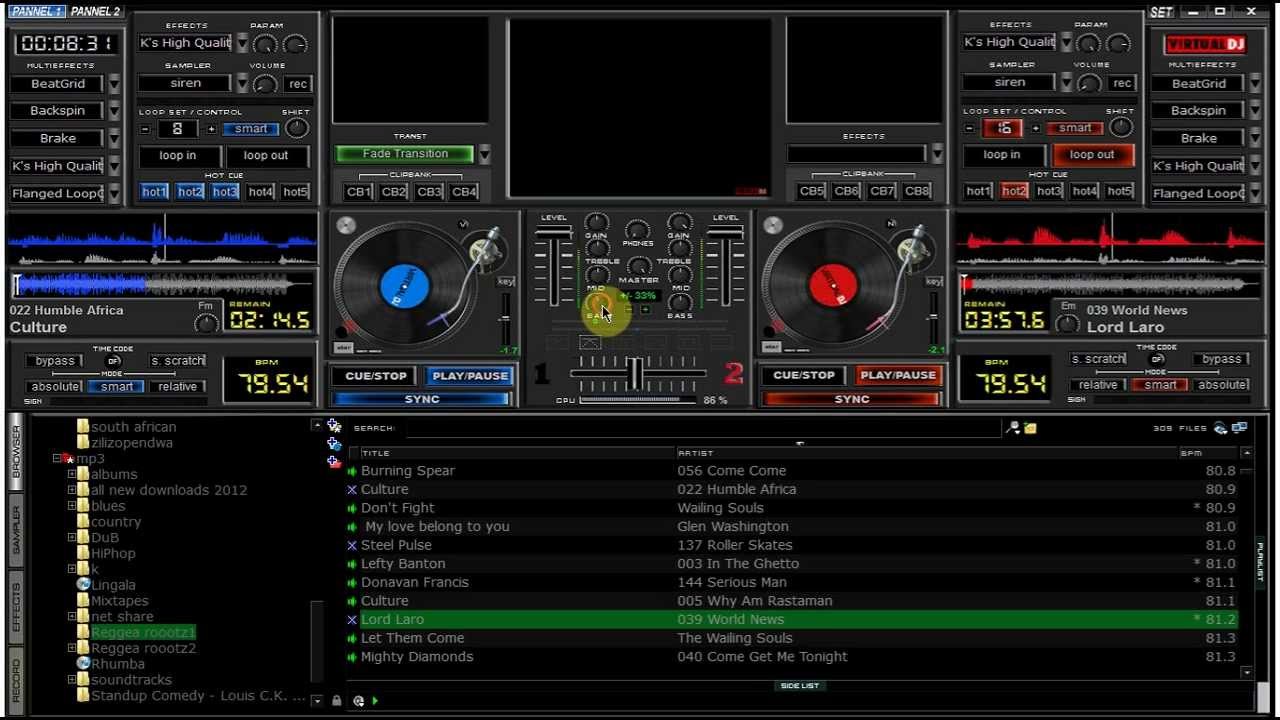Enable left deck bypass timecode
Screen dimensions: 1280x720
(x=55, y=361)
